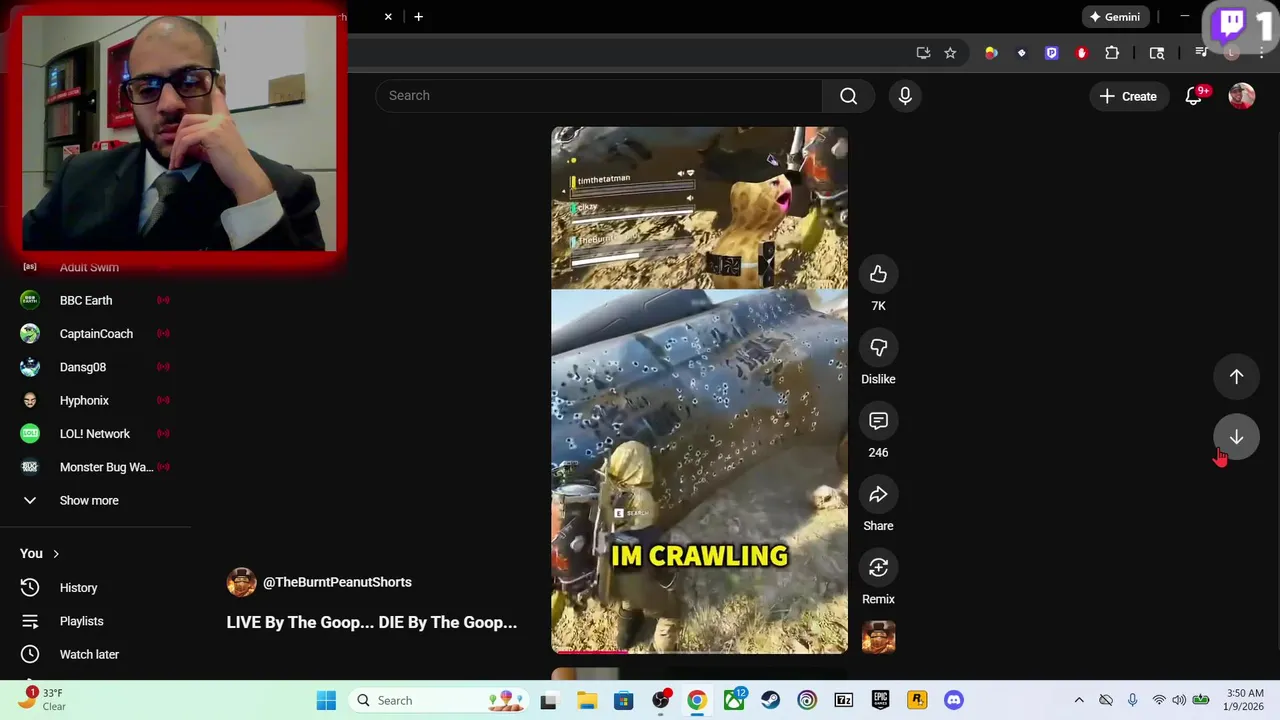Go to the next Short with down arrow
Viewport: 1280px width, 720px height.
pos(1236,437)
